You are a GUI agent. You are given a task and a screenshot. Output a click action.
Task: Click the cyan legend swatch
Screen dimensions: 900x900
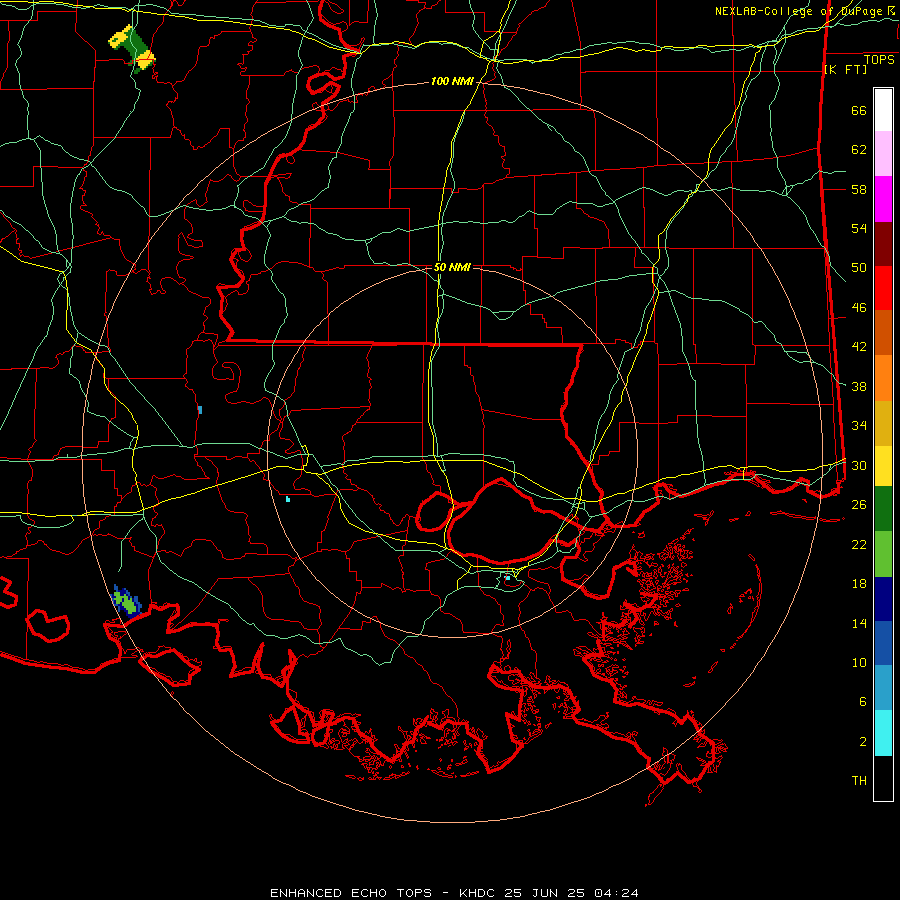click(883, 733)
